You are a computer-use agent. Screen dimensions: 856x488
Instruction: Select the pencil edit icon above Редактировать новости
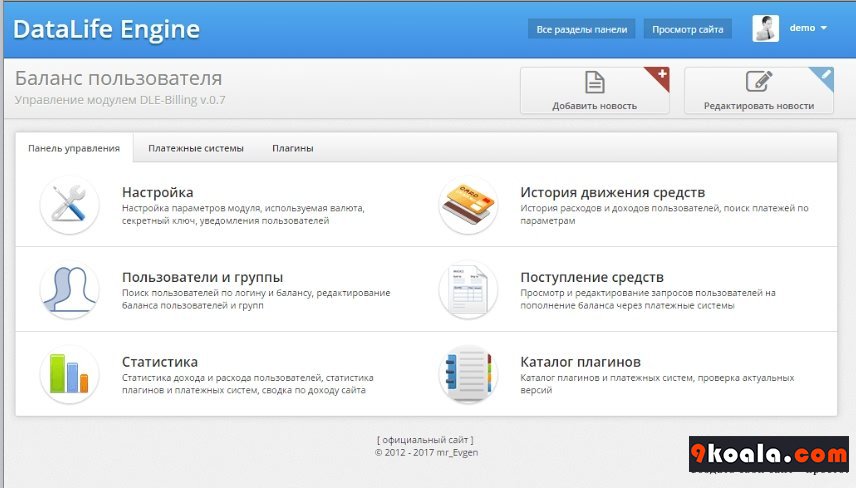coord(759,82)
